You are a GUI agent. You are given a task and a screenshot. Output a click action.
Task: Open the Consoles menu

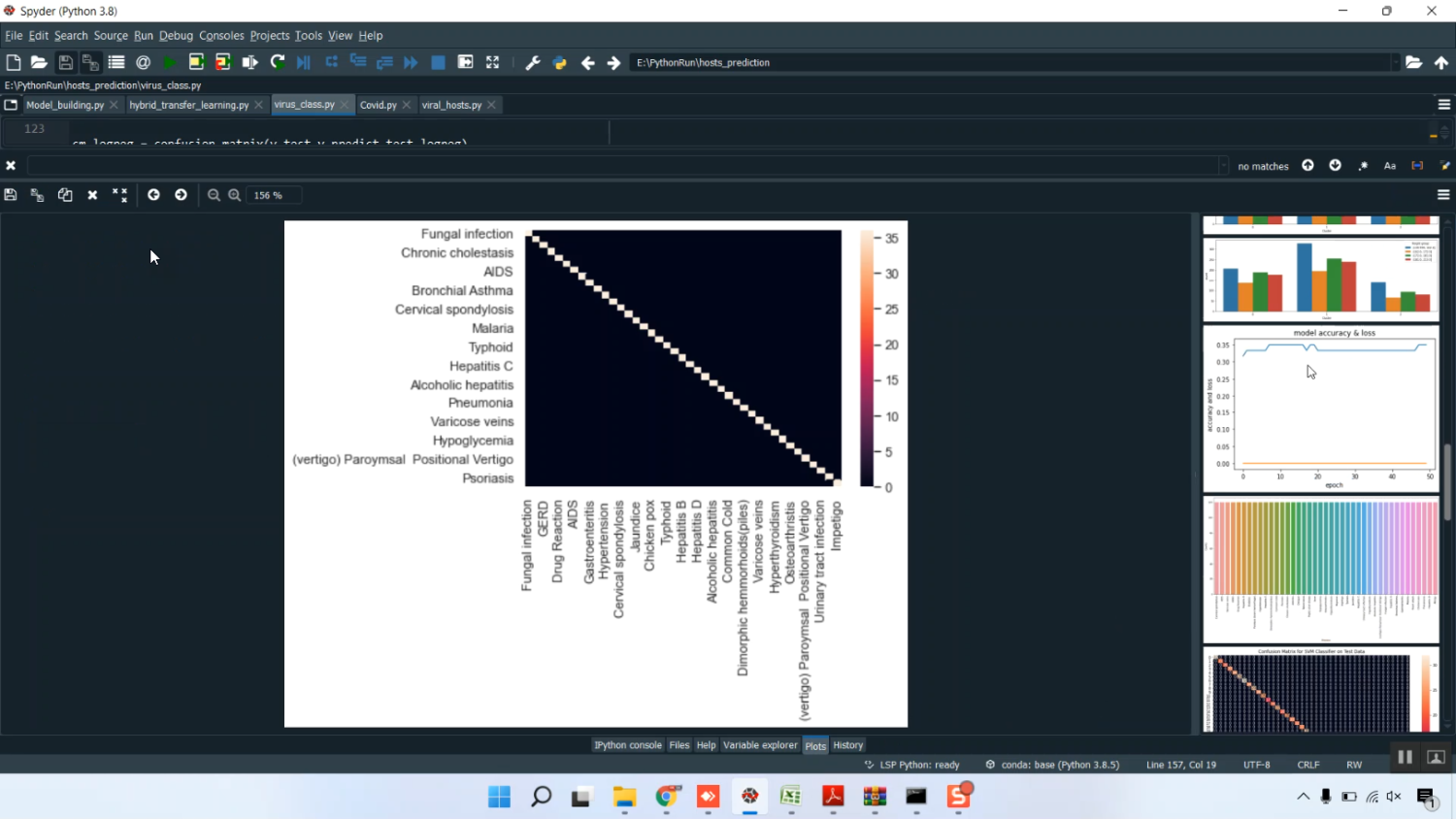click(221, 36)
